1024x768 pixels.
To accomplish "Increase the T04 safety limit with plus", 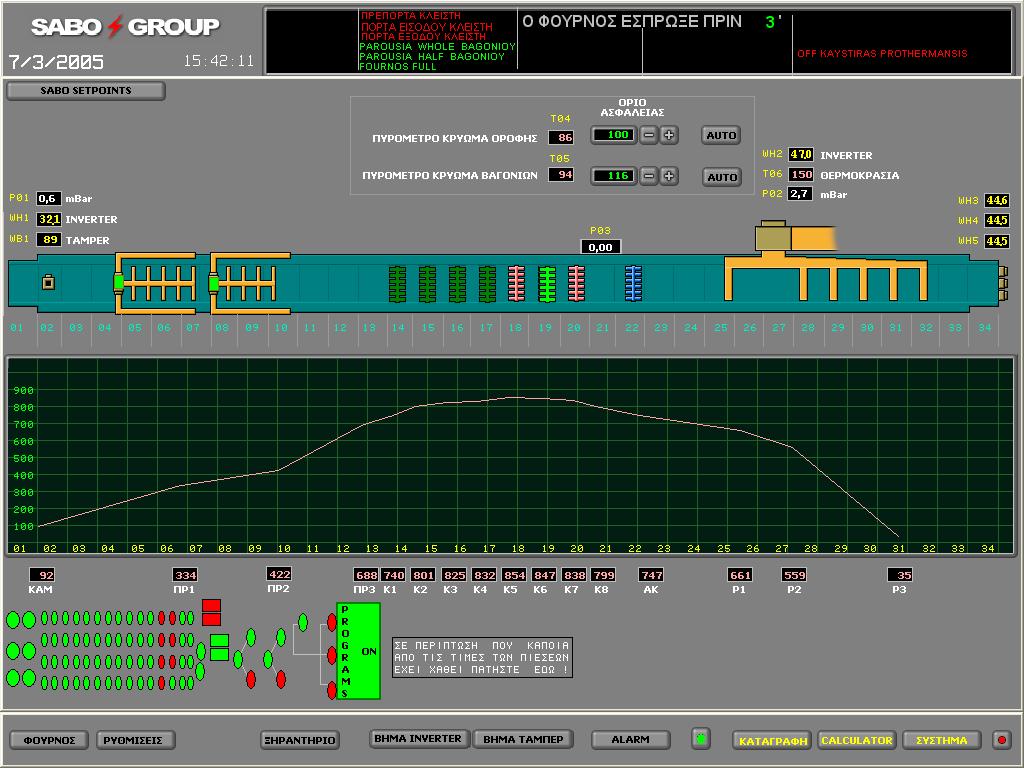I will coord(669,135).
